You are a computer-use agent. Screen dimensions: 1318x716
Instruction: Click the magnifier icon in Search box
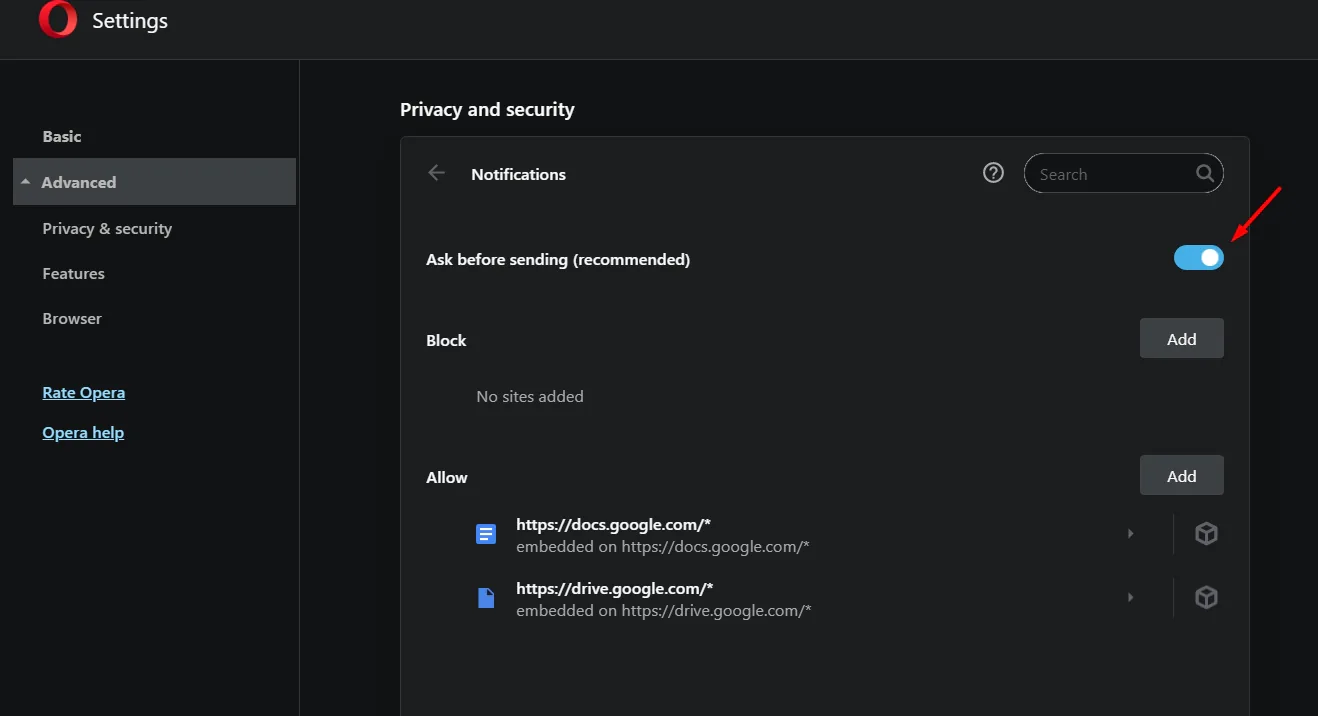pos(1205,173)
